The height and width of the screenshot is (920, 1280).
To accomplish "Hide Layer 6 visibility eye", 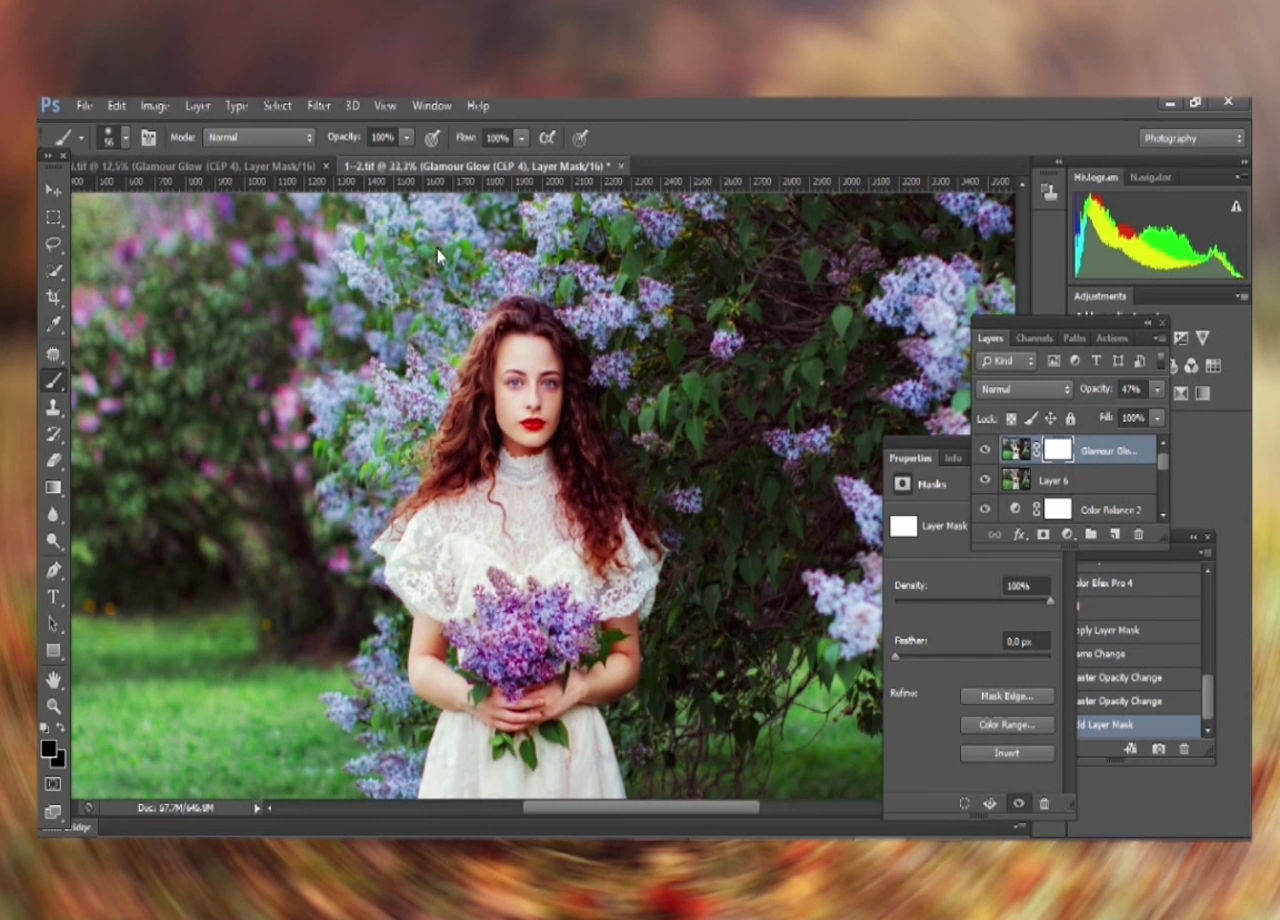I will [x=985, y=481].
